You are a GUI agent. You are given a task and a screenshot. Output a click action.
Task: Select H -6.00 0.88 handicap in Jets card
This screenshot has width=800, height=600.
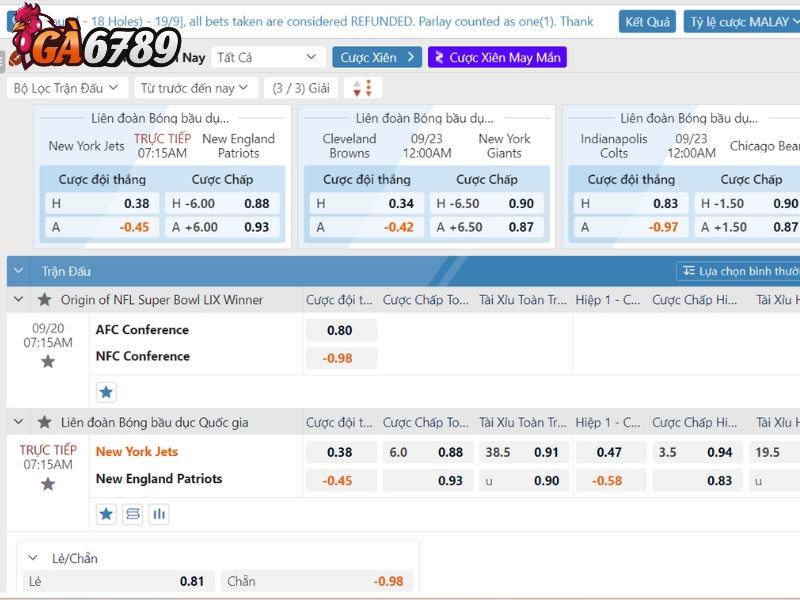(x=222, y=204)
